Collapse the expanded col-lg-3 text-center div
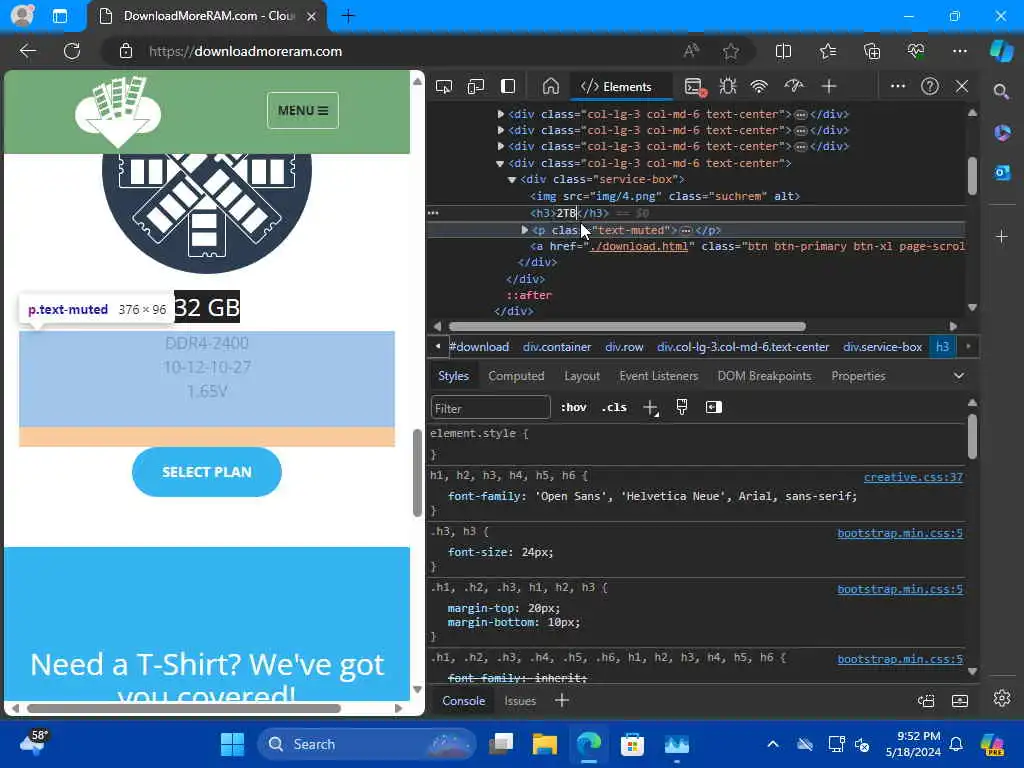The width and height of the screenshot is (1024, 768). pyautogui.click(x=500, y=163)
